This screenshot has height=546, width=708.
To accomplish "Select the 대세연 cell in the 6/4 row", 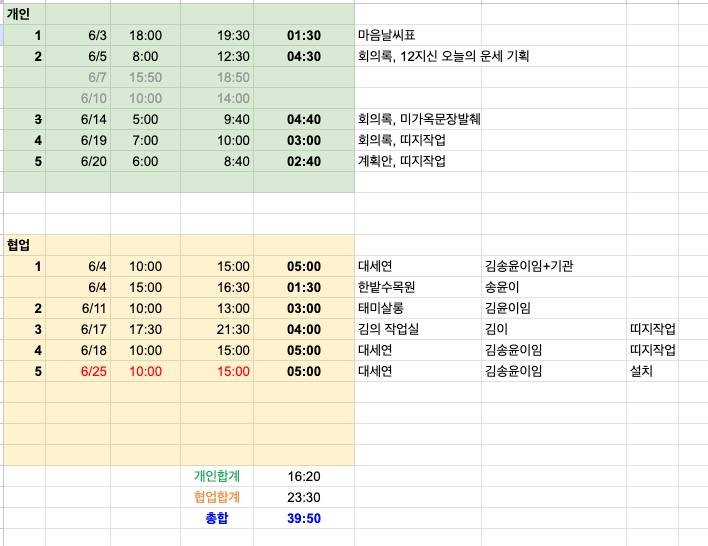I will pyautogui.click(x=418, y=266).
